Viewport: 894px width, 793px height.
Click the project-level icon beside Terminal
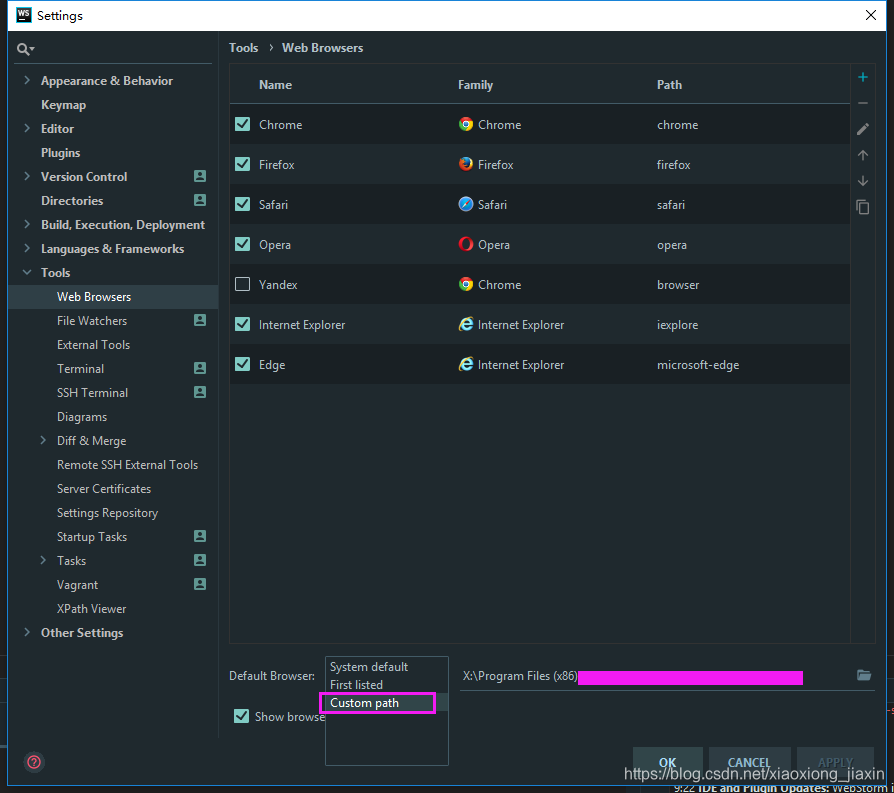click(200, 368)
